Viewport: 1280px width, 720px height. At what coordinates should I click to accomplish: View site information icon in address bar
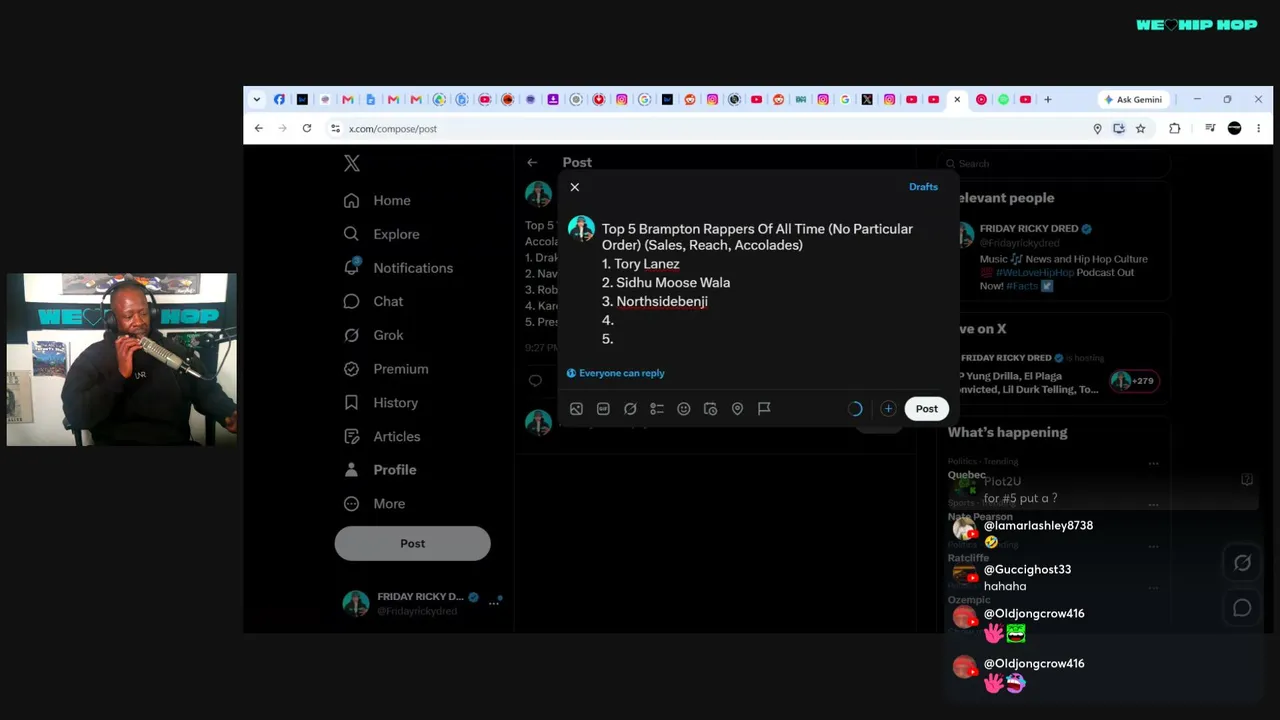(x=336, y=129)
